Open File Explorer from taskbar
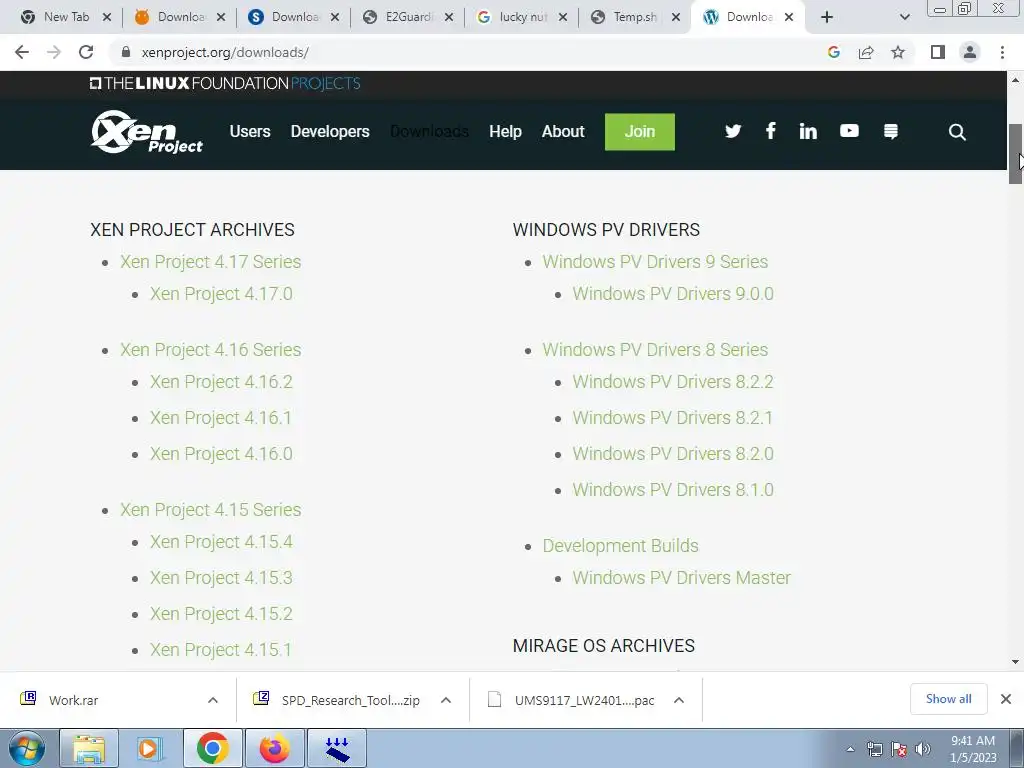The image size is (1024, 768). click(89, 748)
